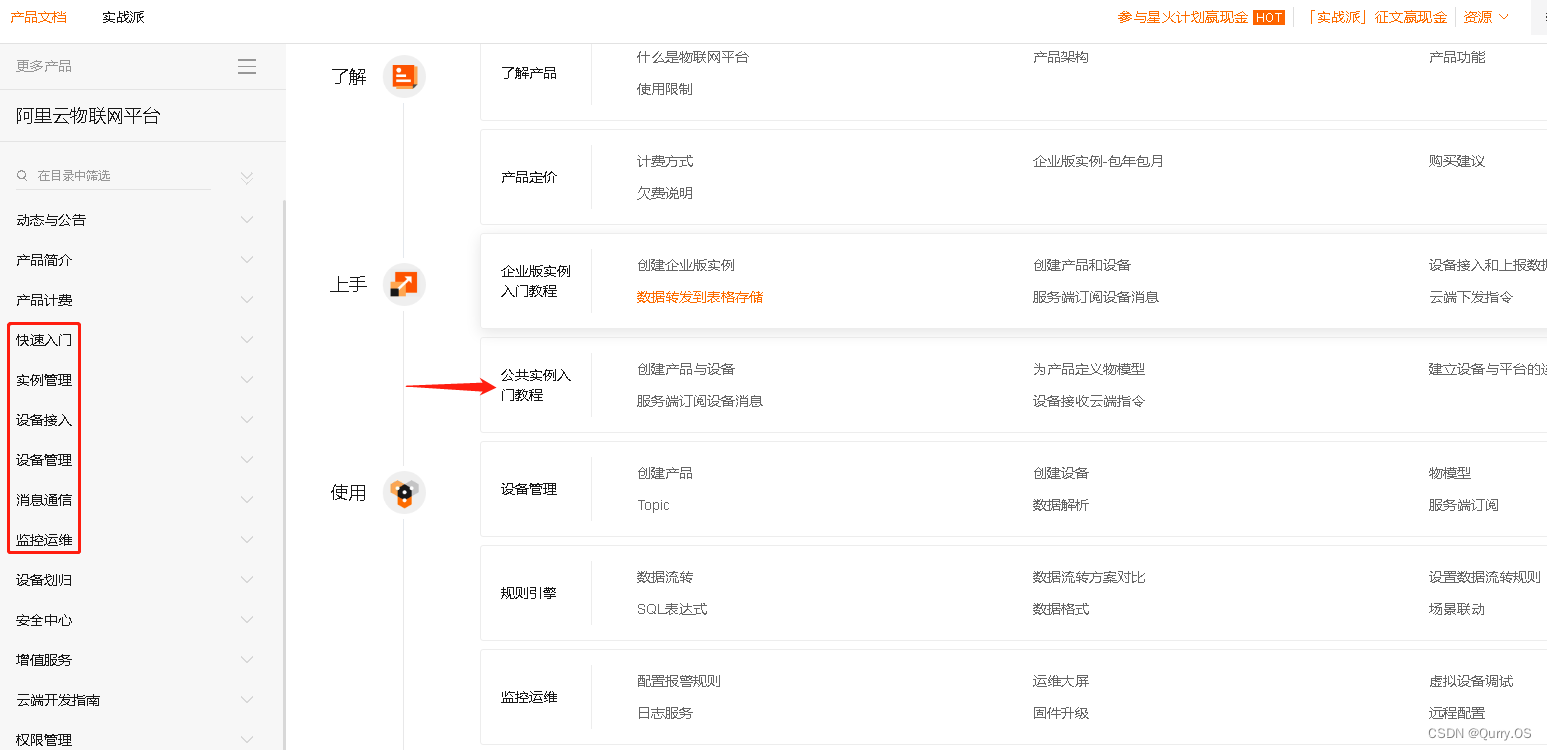Open the 场景联动 link
The image size is (1547, 750).
1457,609
